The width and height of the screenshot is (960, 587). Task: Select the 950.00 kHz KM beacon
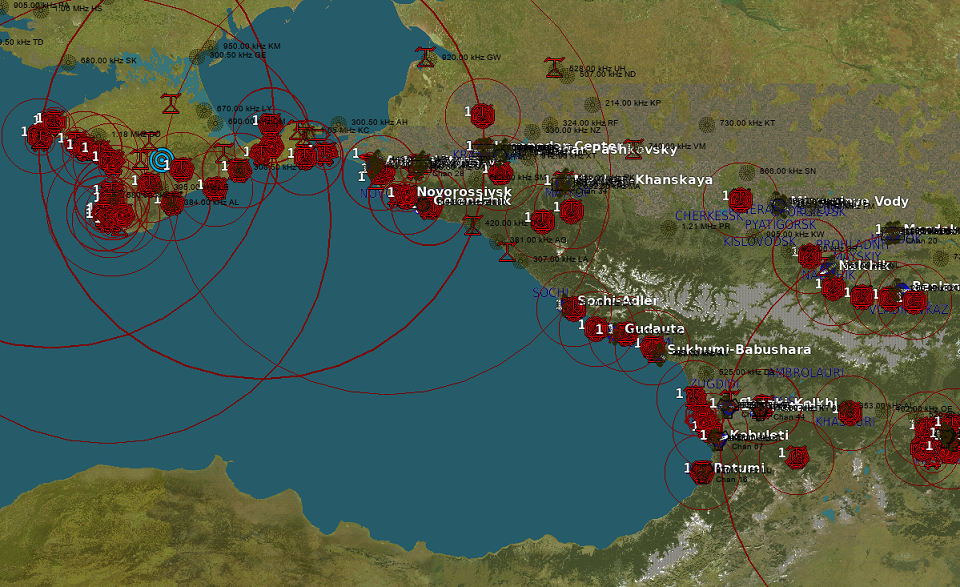point(210,47)
